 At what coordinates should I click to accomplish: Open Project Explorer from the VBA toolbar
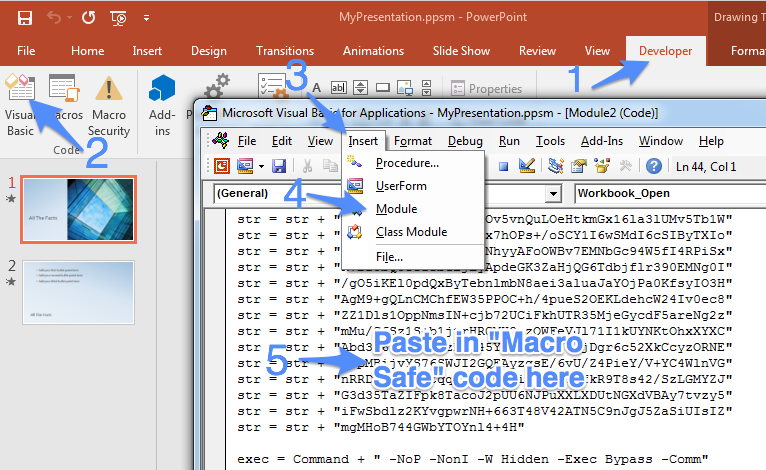[555, 166]
